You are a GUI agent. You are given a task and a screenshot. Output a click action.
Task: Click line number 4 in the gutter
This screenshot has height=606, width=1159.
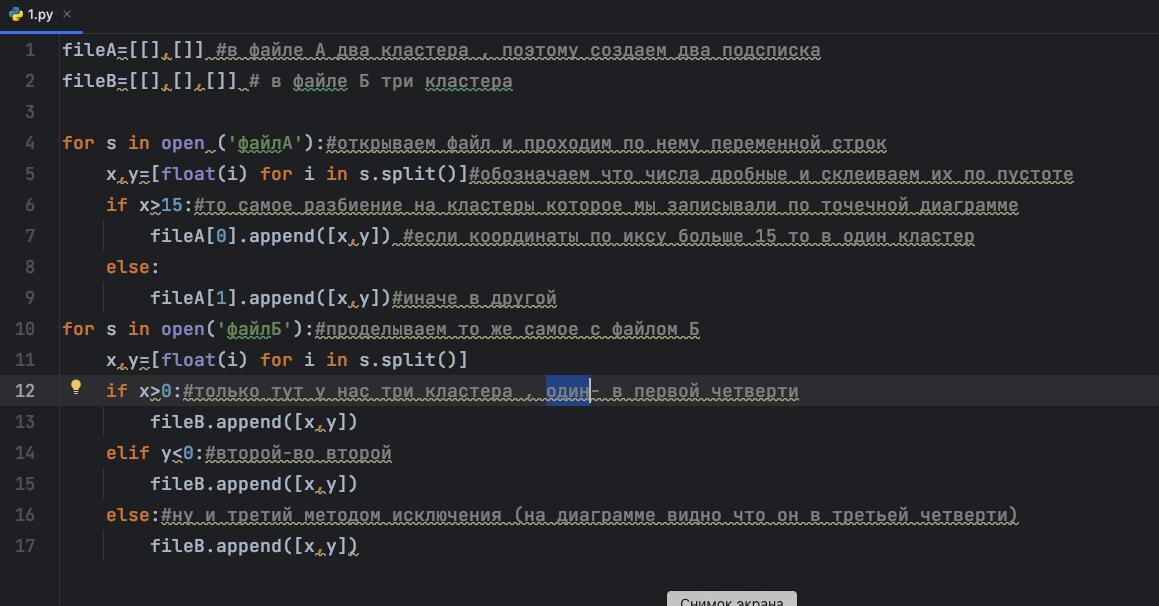click(30, 143)
